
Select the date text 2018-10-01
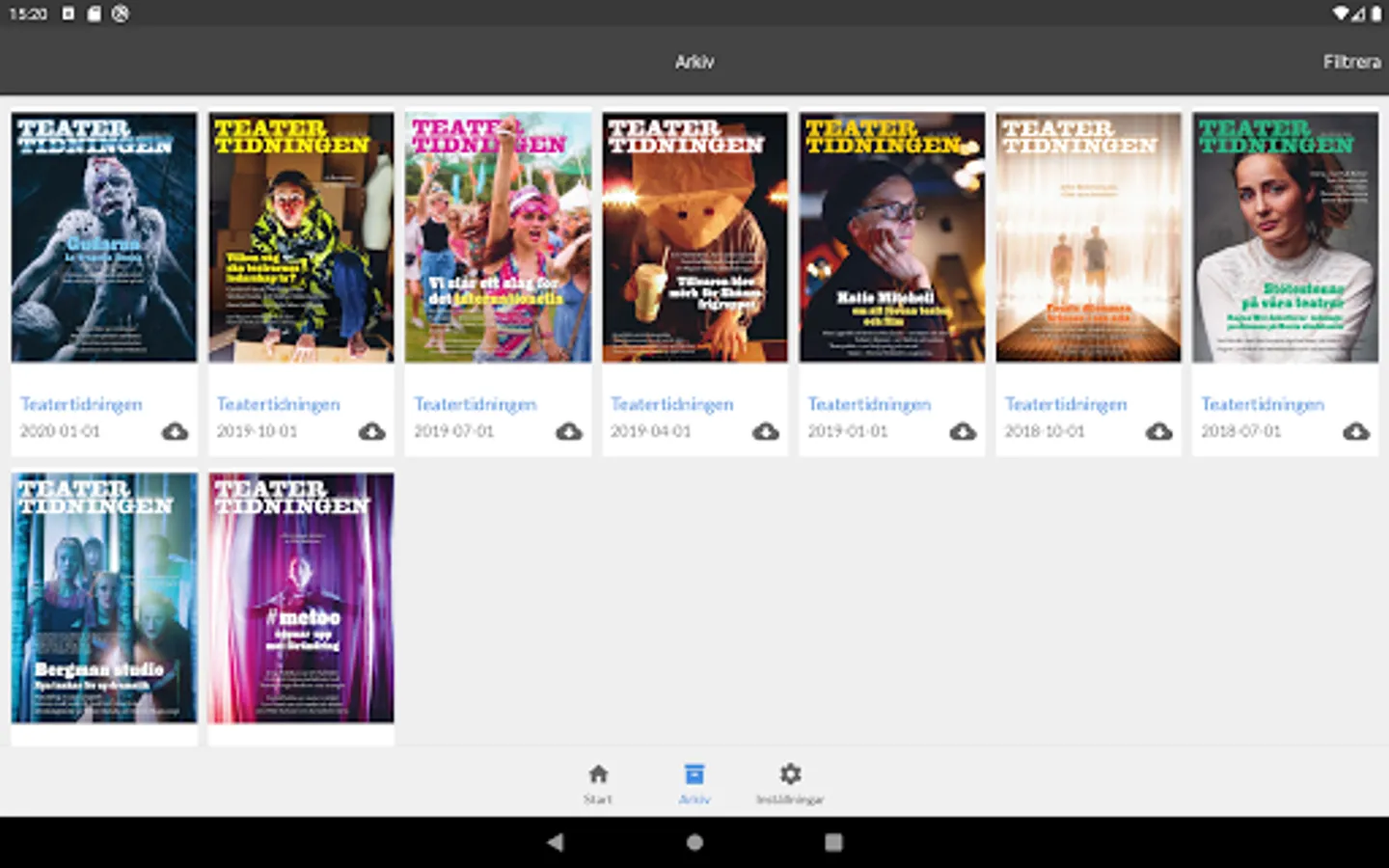pos(1045,431)
